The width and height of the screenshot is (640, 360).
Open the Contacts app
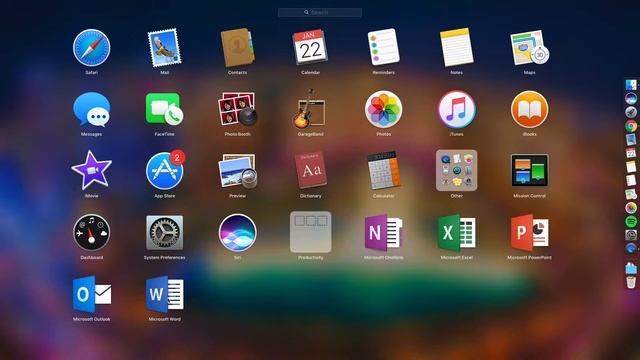[238, 48]
